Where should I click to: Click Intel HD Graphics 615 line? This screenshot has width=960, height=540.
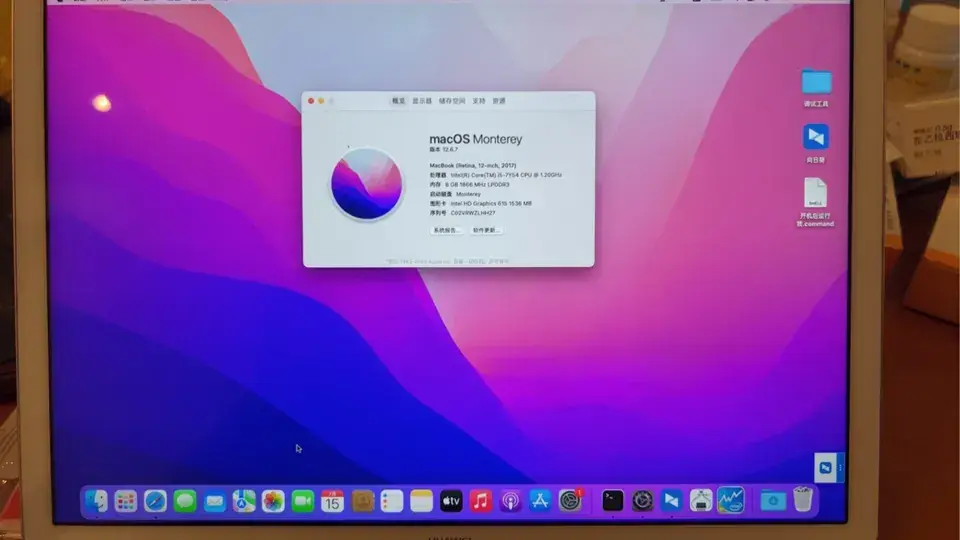point(481,203)
